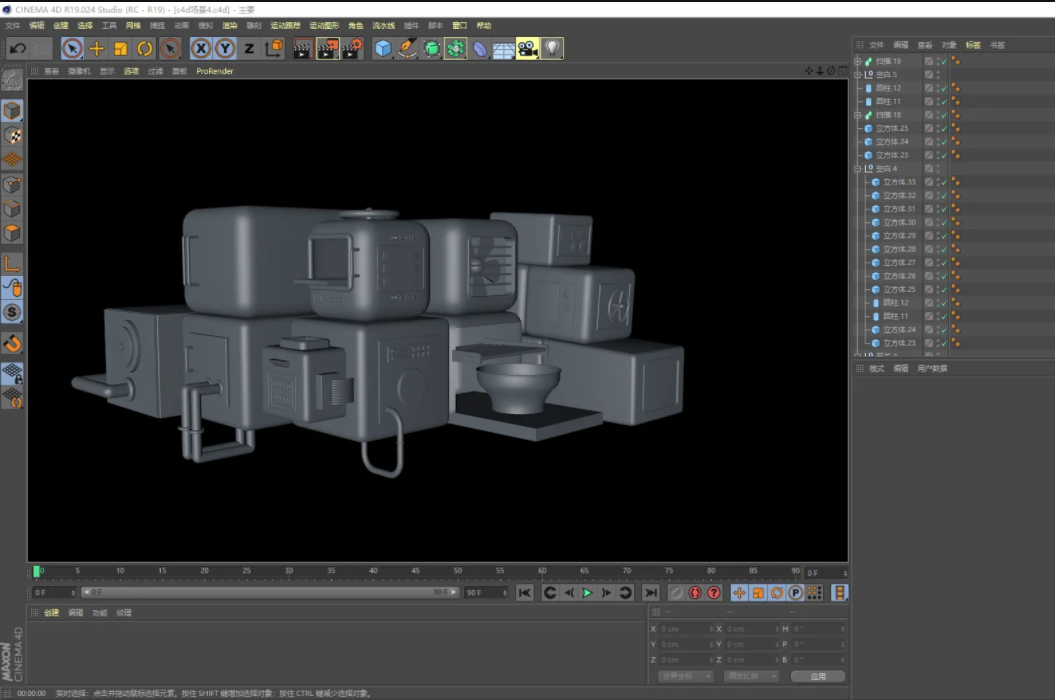Toggle Y axis lock
The image size is (1055, 700).
coord(225,48)
